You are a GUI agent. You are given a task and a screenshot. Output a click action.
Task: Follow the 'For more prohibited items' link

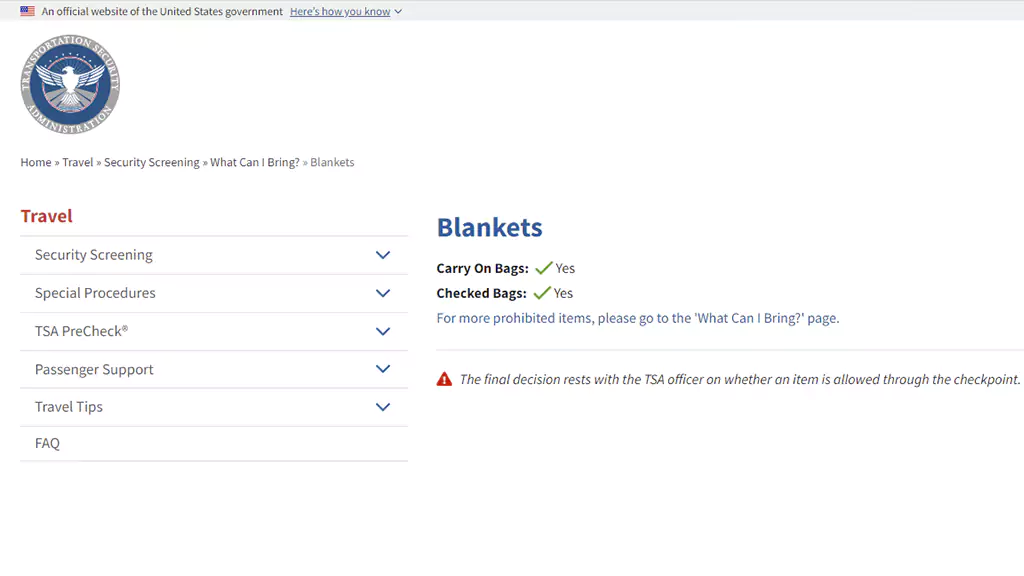click(637, 318)
